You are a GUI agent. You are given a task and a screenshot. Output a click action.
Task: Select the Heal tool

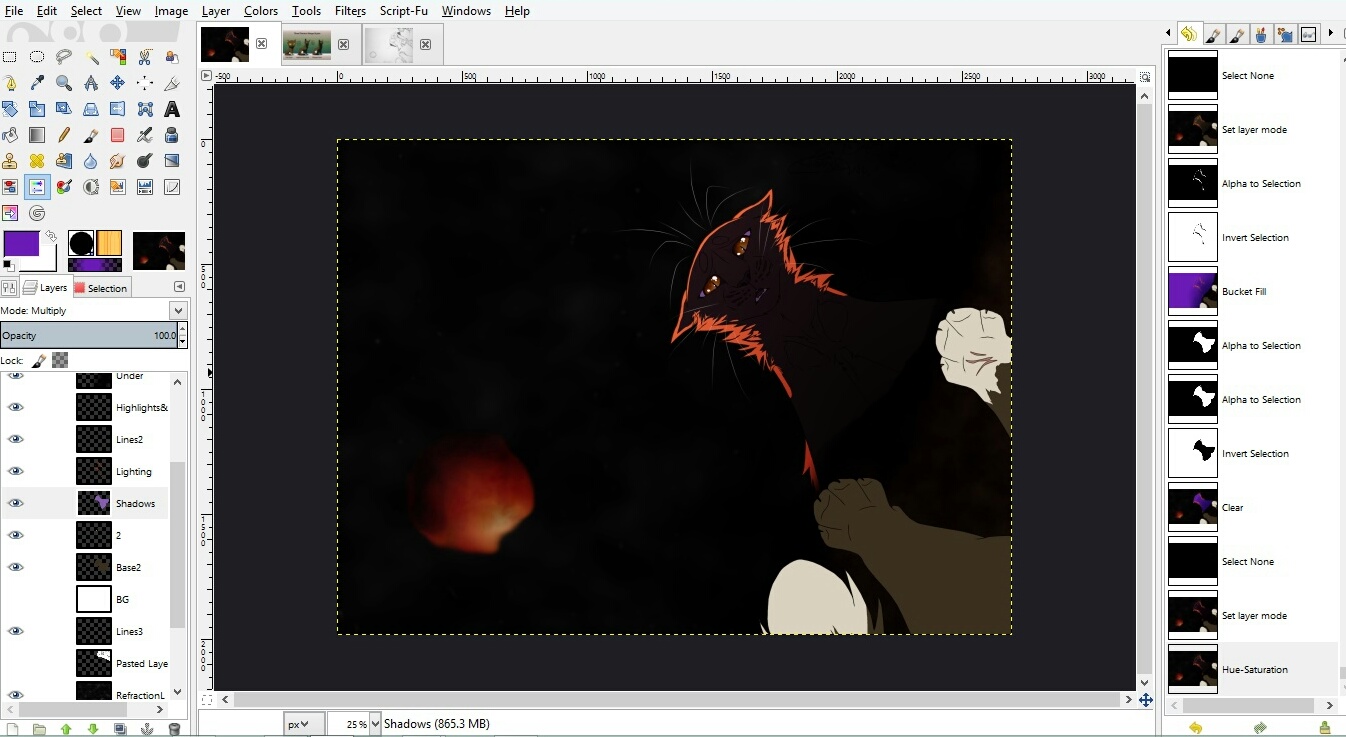[37, 161]
